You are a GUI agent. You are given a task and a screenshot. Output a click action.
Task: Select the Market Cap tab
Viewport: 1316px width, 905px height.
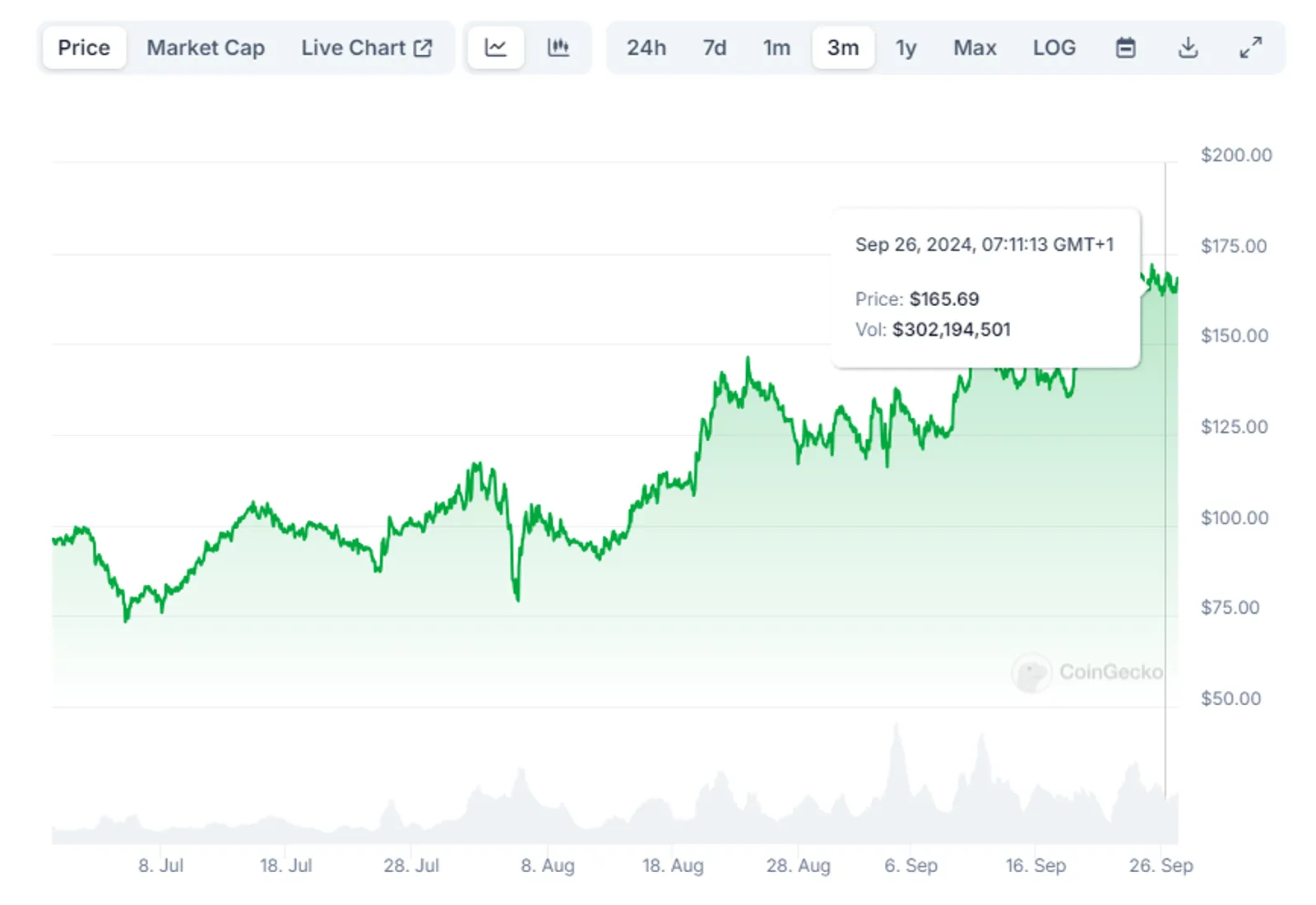click(x=206, y=48)
